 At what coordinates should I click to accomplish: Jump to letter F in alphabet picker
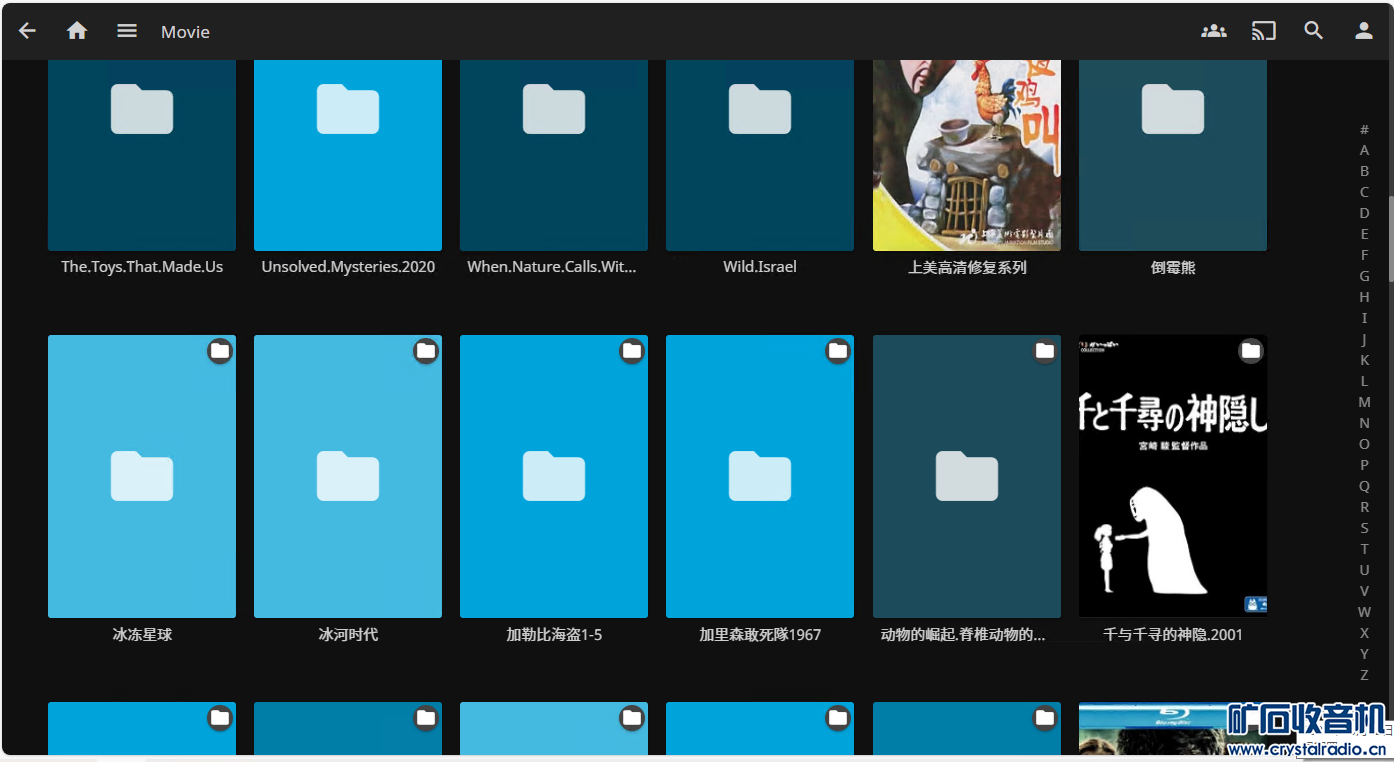click(1364, 255)
